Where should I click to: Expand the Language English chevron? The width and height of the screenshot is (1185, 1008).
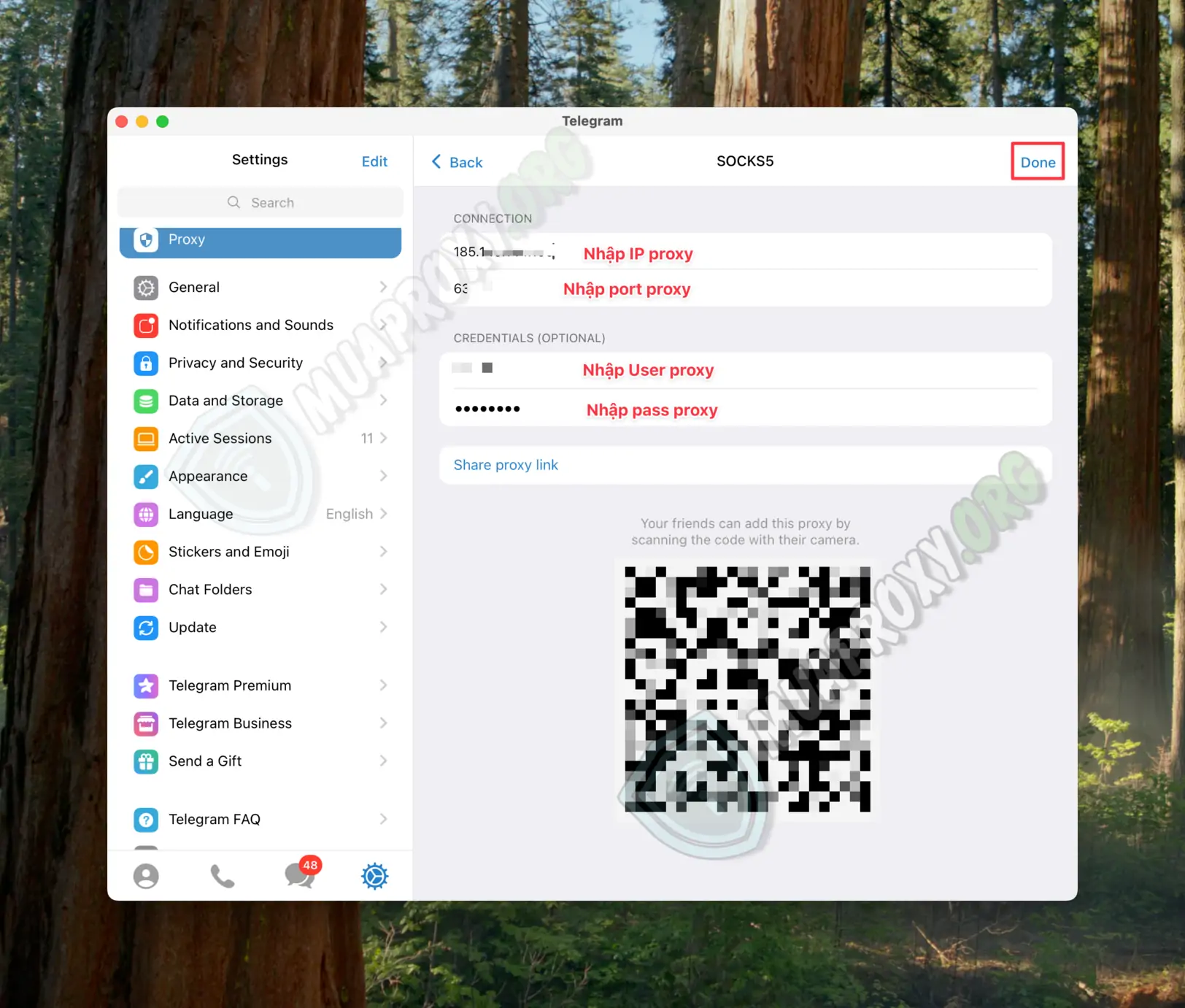point(383,515)
